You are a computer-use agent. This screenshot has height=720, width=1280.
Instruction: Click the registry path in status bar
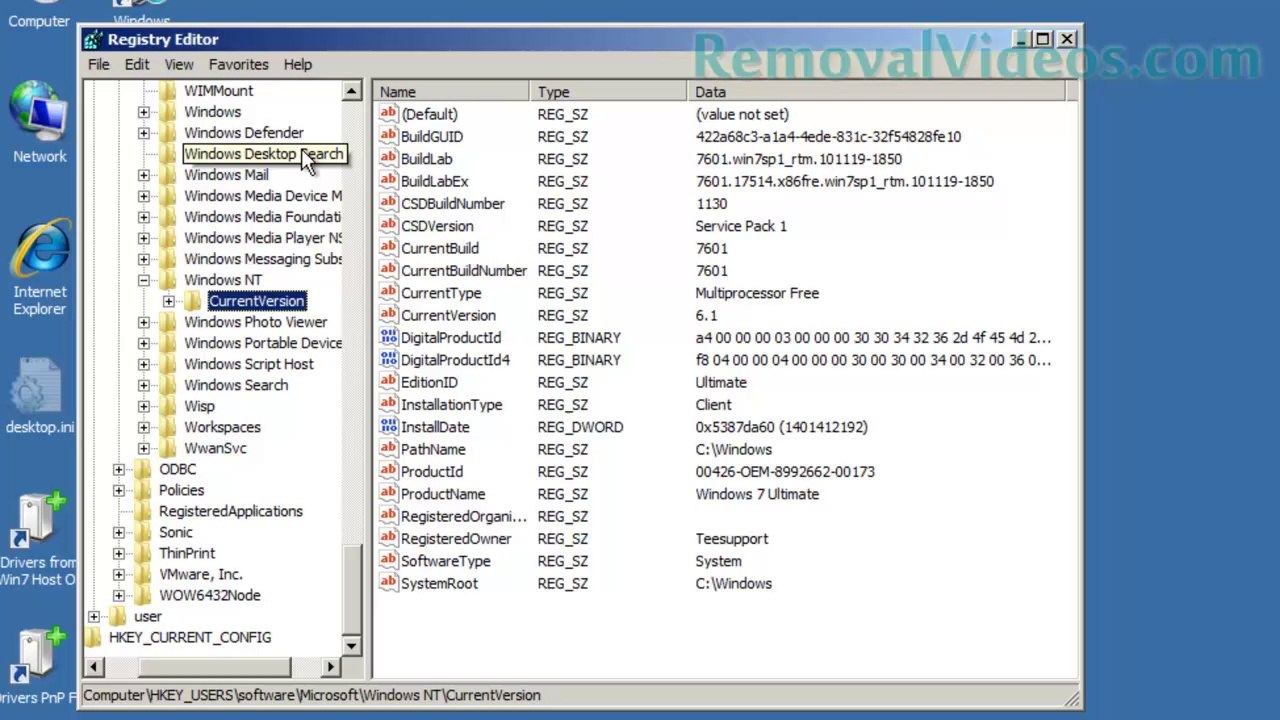312,695
